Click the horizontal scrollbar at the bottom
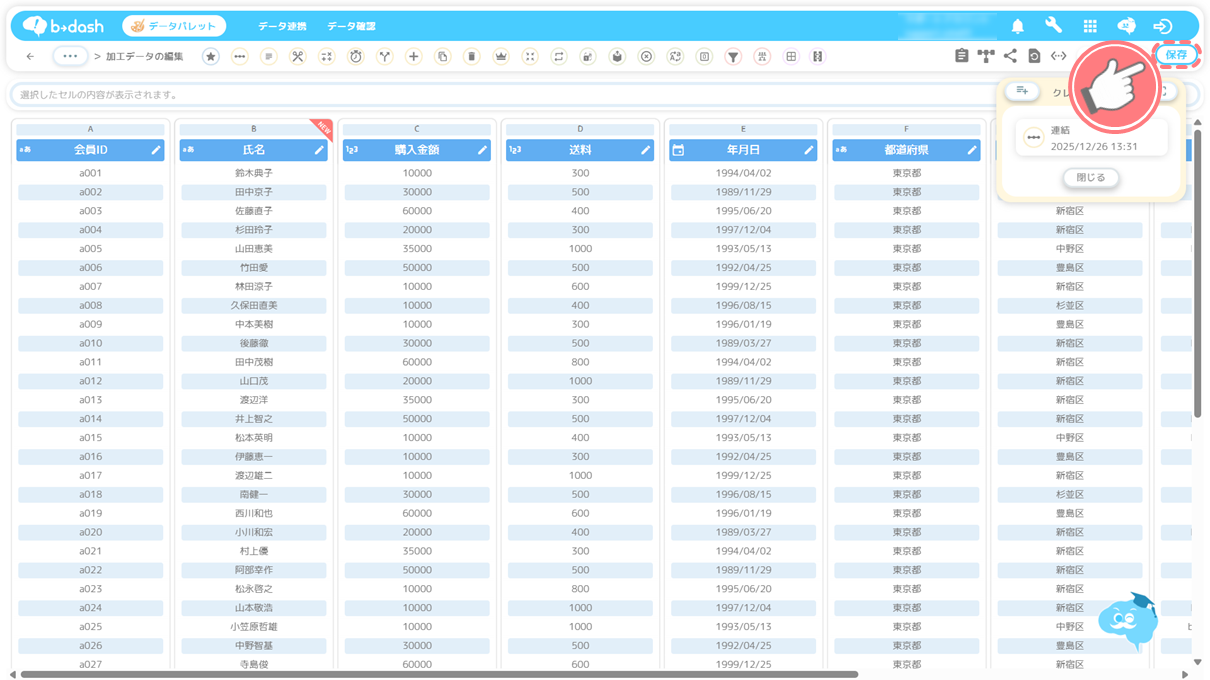This screenshot has height=680, width=1210. pos(438,674)
